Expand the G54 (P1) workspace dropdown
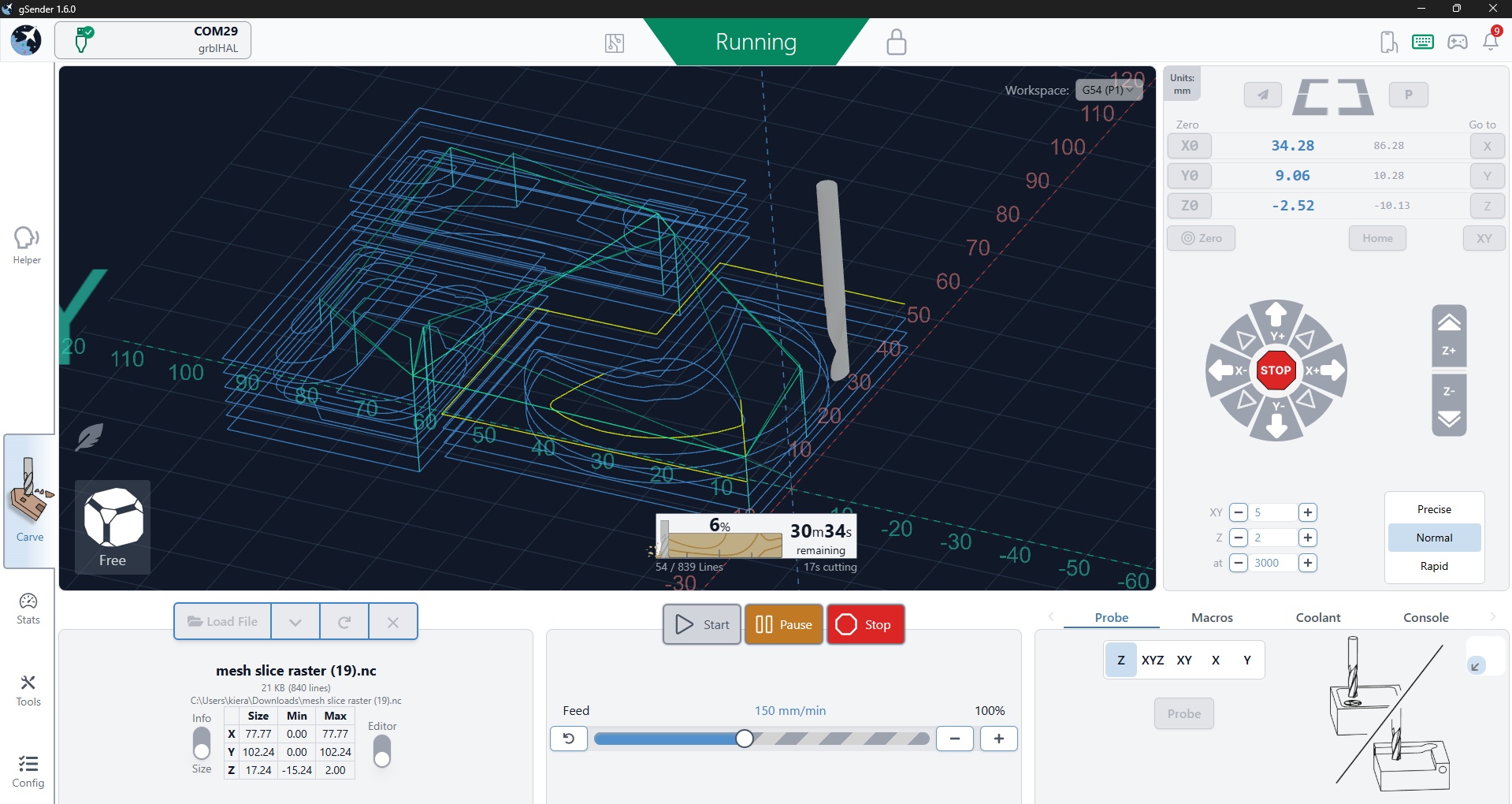 tap(1109, 90)
